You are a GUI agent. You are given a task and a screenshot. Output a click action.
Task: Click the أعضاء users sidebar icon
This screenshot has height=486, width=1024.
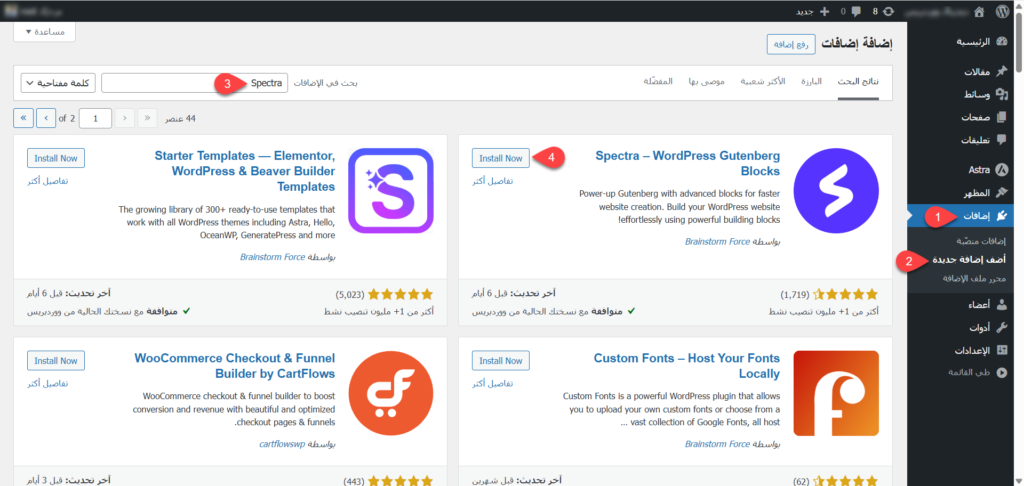[x=1002, y=304]
